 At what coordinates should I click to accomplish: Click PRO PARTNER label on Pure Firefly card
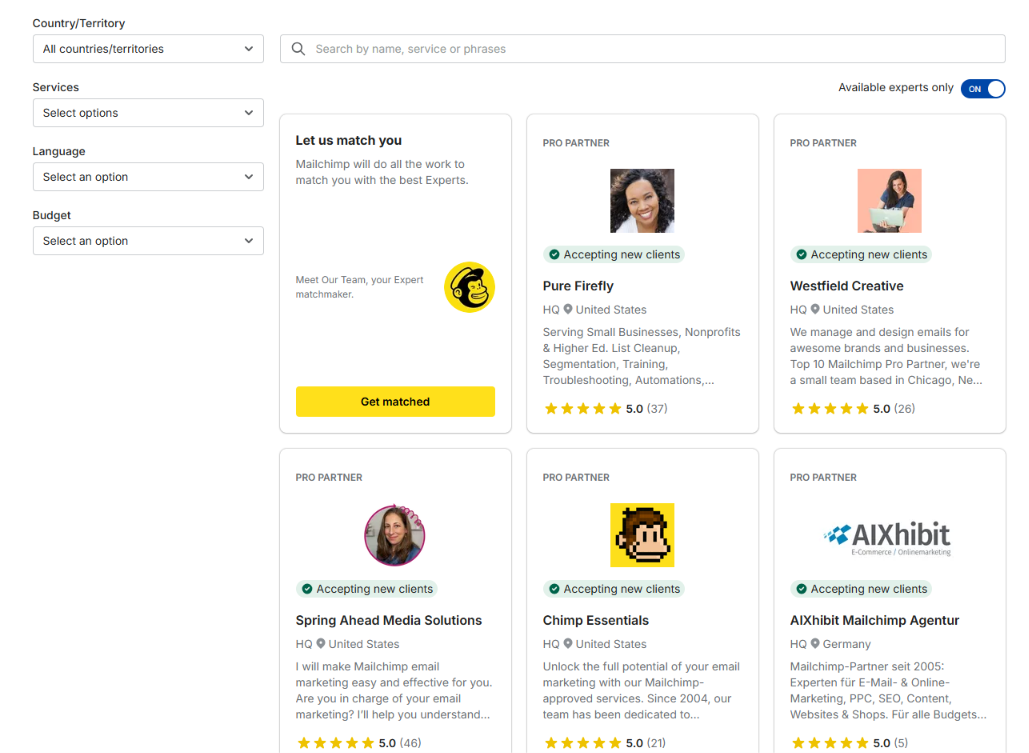tap(576, 143)
